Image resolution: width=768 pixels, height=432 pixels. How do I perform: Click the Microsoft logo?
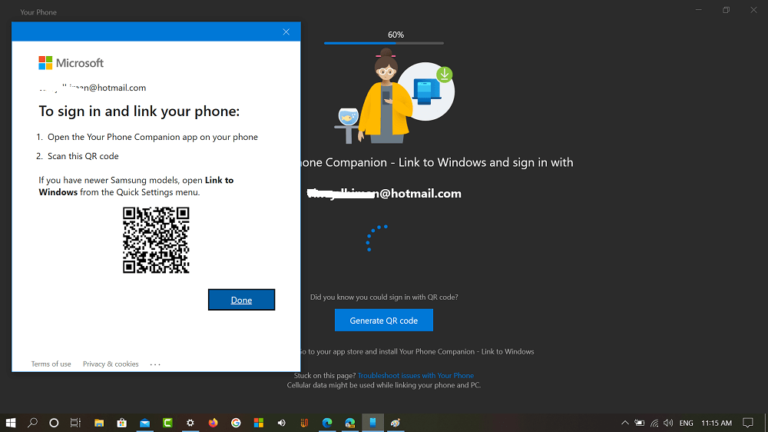coord(71,63)
